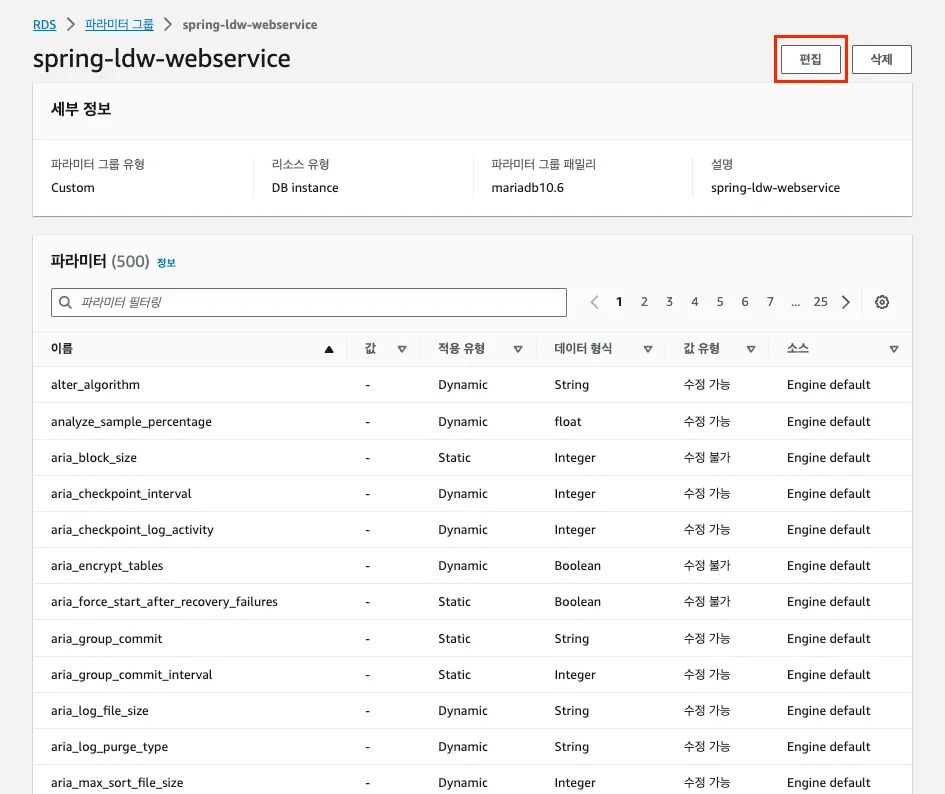
Task: Go to previous page with left chevron
Action: [x=594, y=302]
